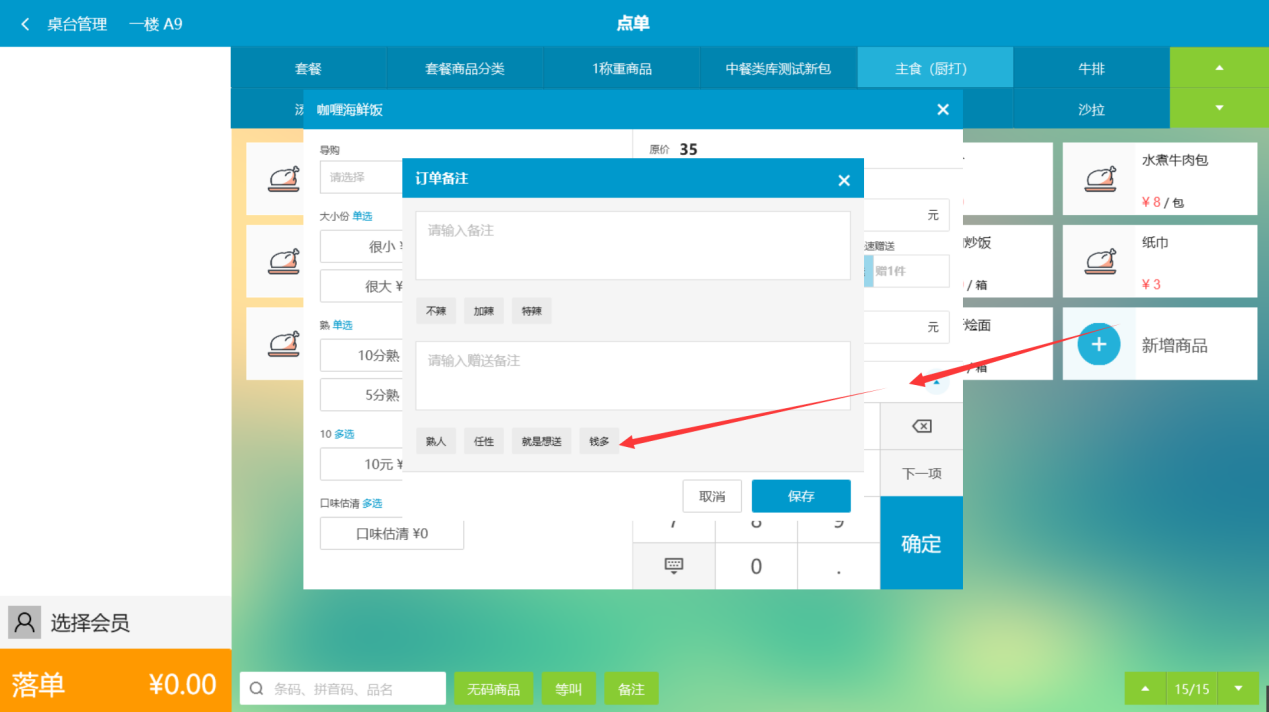Focus the 请输入赠送备注 text area
Image resolution: width=1269 pixels, height=712 pixels.
point(633,375)
